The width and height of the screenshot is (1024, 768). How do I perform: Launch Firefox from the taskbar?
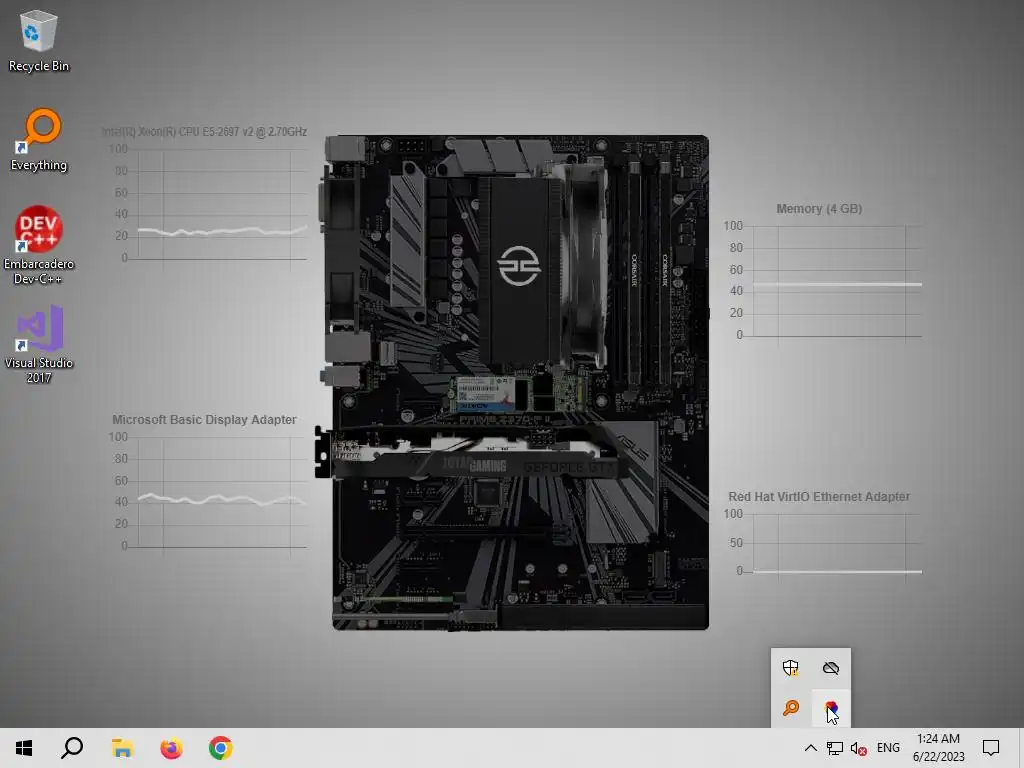(x=172, y=748)
